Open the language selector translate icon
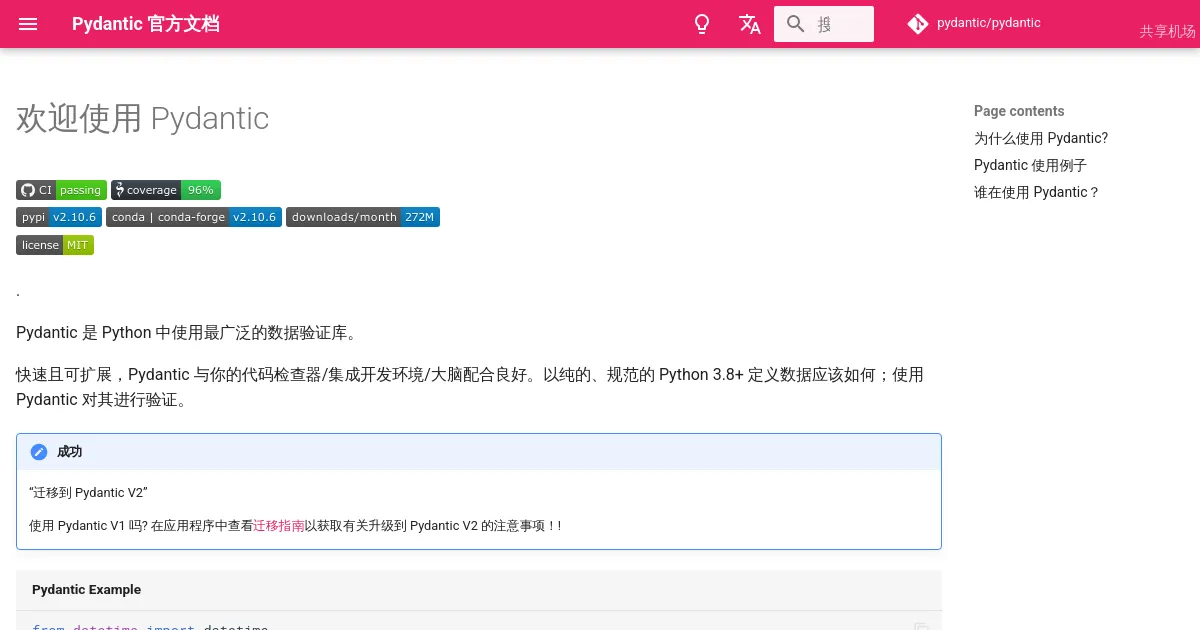Viewport: 1200px width, 630px height. click(x=750, y=24)
